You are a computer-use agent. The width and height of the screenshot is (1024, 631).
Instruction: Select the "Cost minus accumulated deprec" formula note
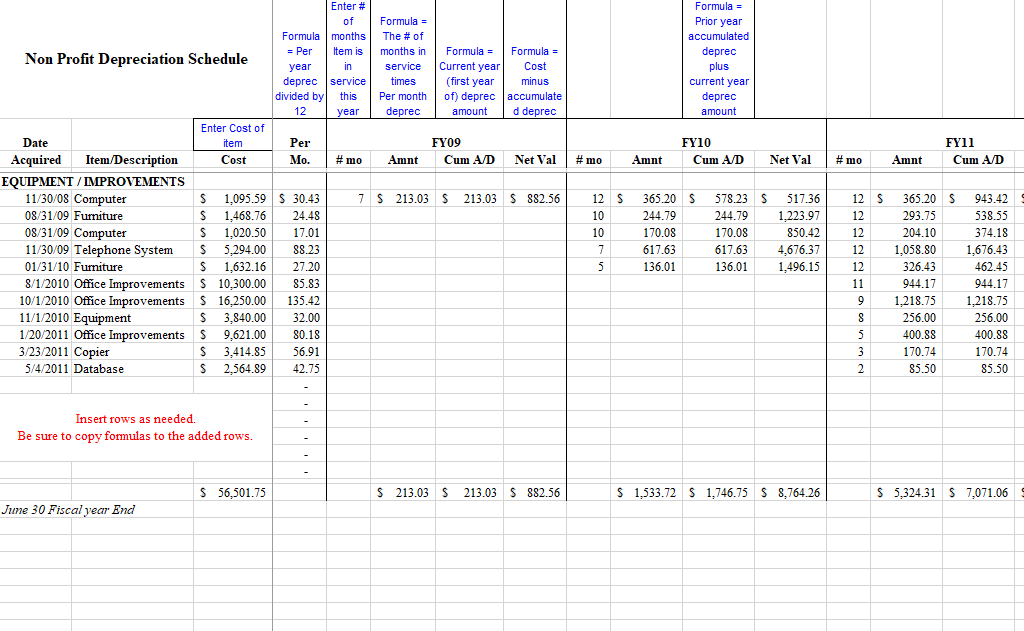pos(535,81)
